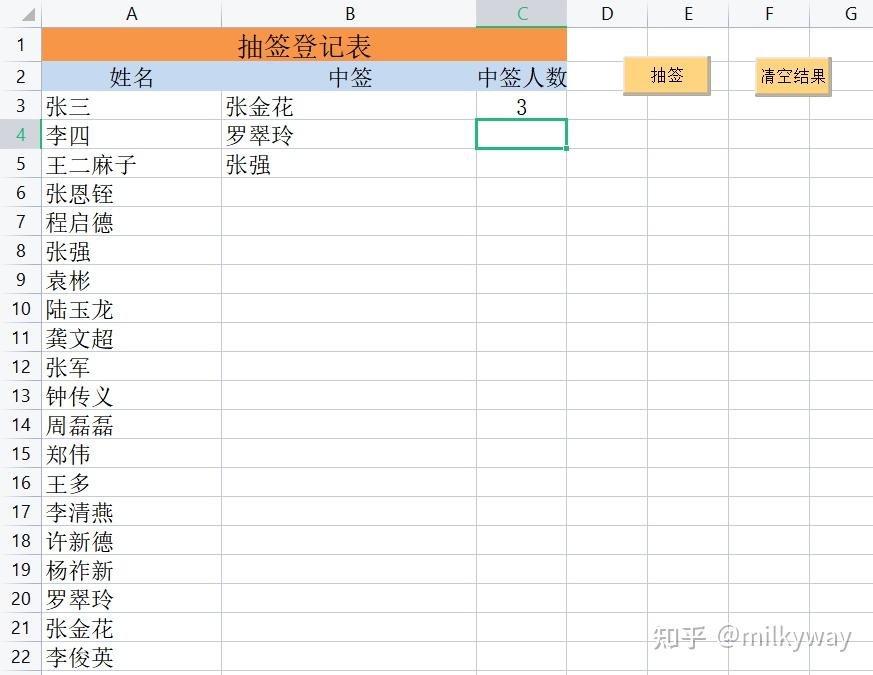Click the name 李清燕
The image size is (873, 675).
pos(80,512)
